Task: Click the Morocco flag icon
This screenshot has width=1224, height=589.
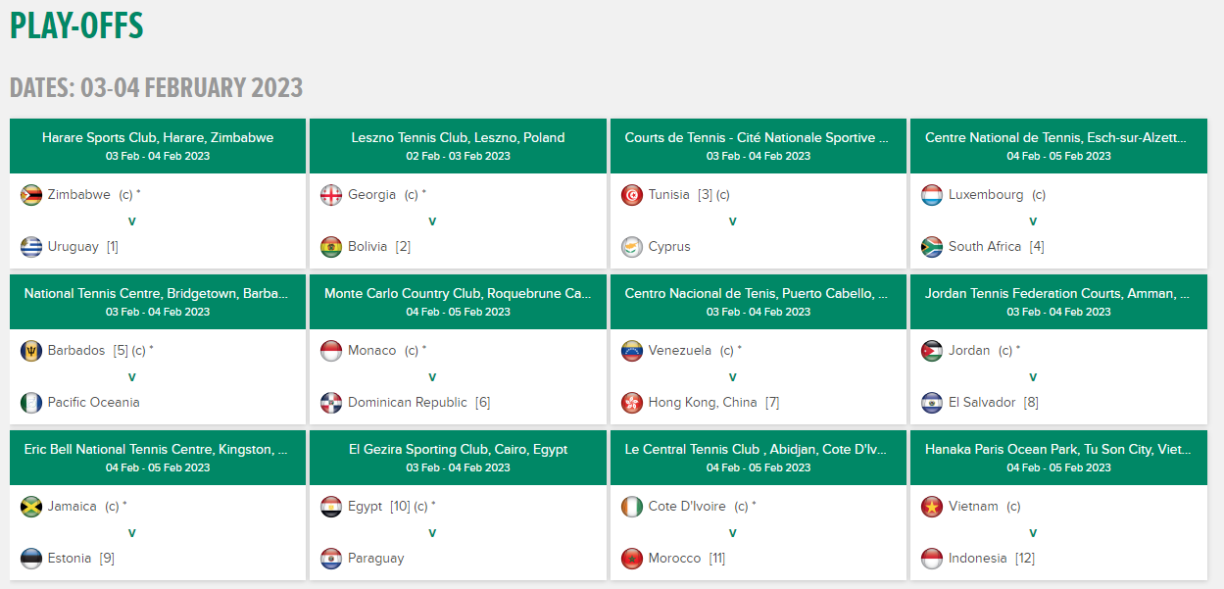Action: tap(631, 559)
